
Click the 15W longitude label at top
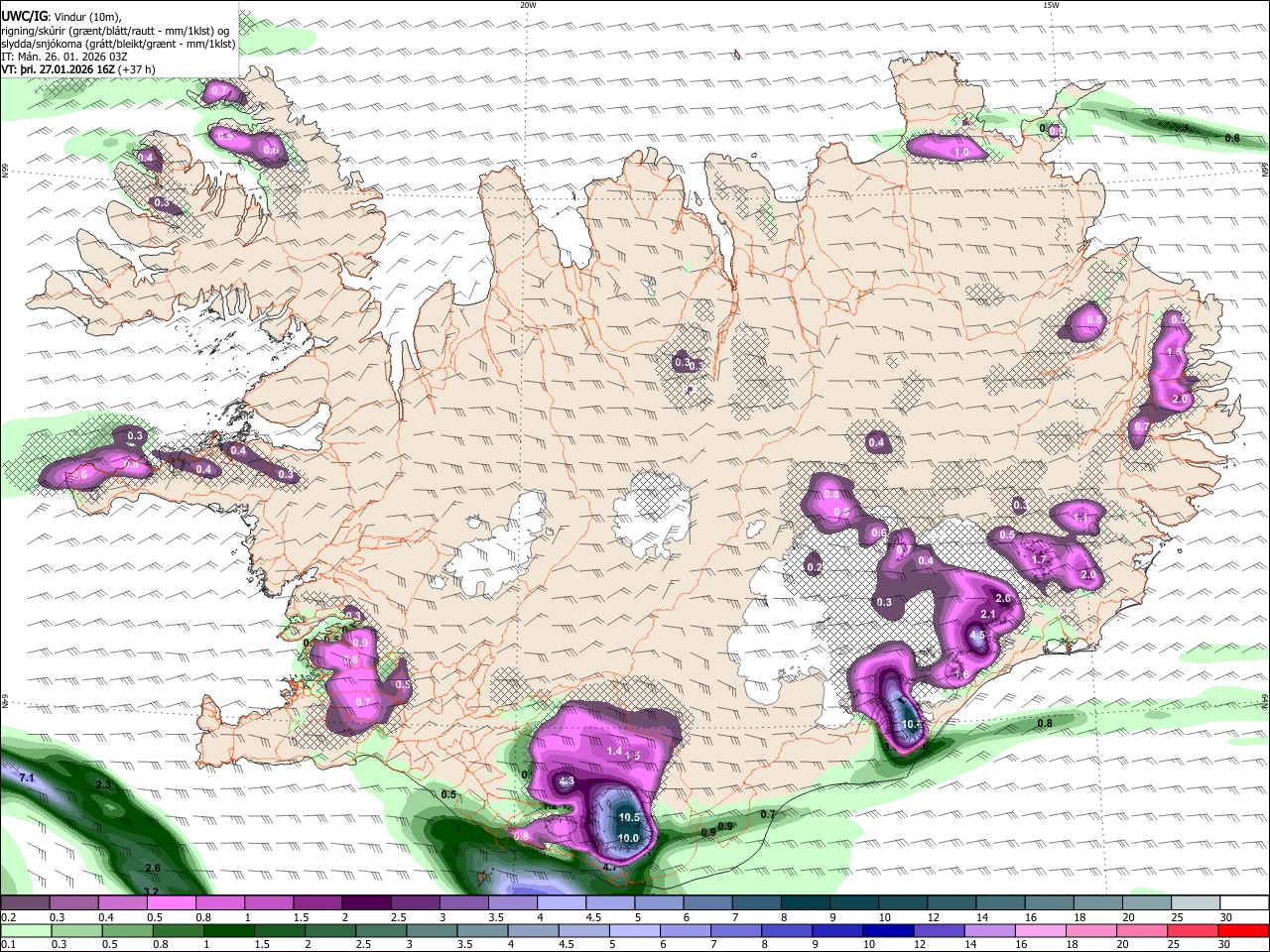tap(1051, 5)
